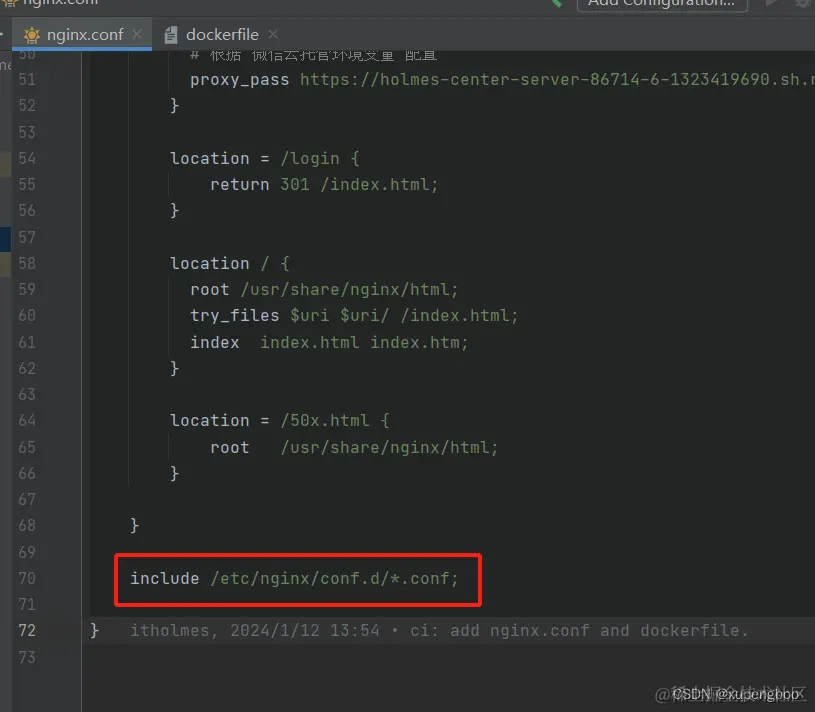Viewport: 815px width, 712px height.
Task: Click the closing brace on line 72
Action: [x=94, y=630]
